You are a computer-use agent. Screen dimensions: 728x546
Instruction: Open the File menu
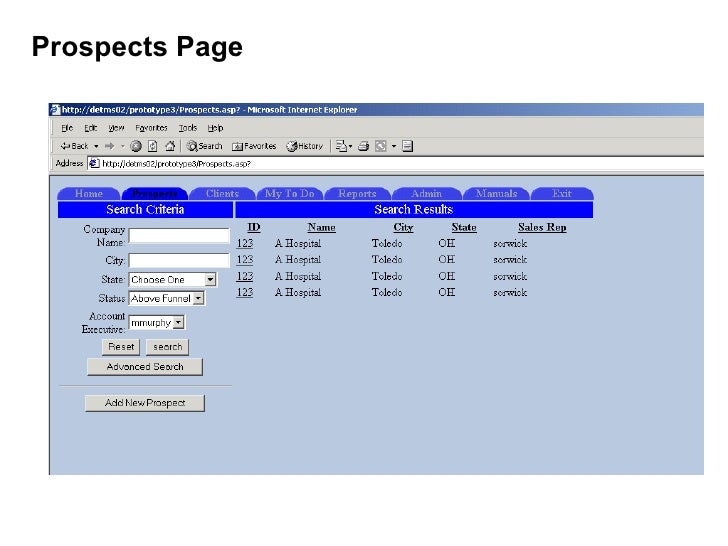[x=67, y=128]
